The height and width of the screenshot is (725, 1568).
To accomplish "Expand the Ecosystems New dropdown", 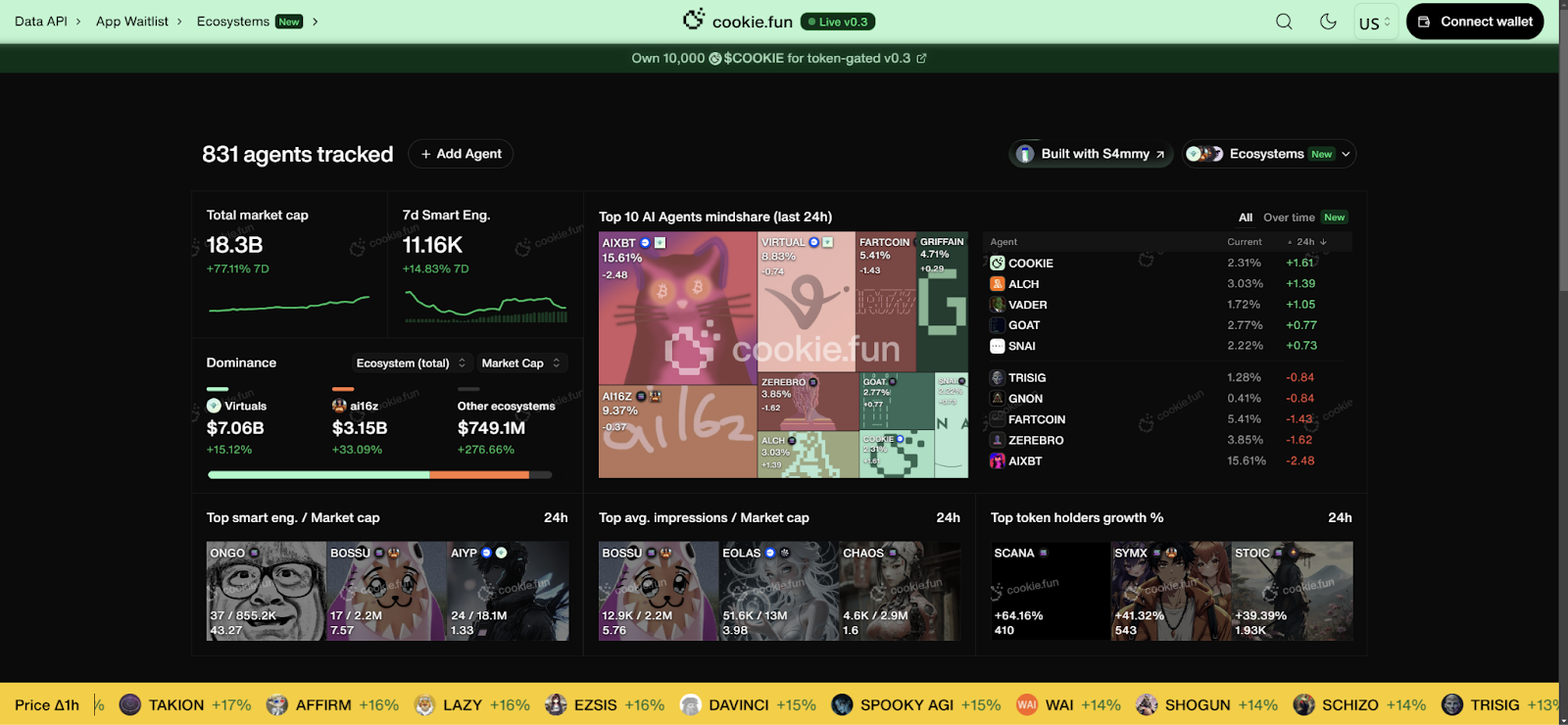I will pyautogui.click(x=1268, y=154).
